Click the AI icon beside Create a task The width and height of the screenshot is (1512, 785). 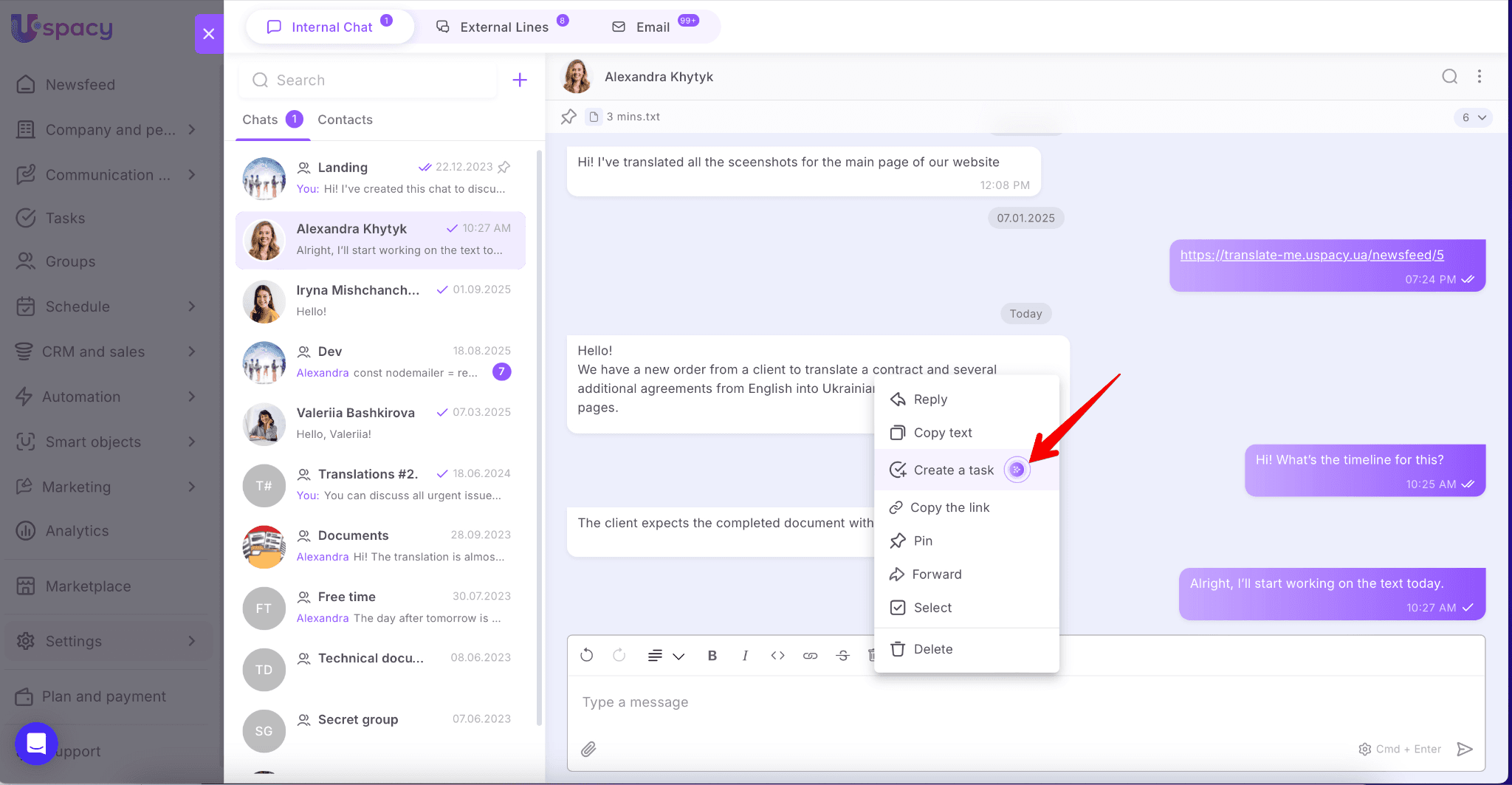tap(1017, 470)
